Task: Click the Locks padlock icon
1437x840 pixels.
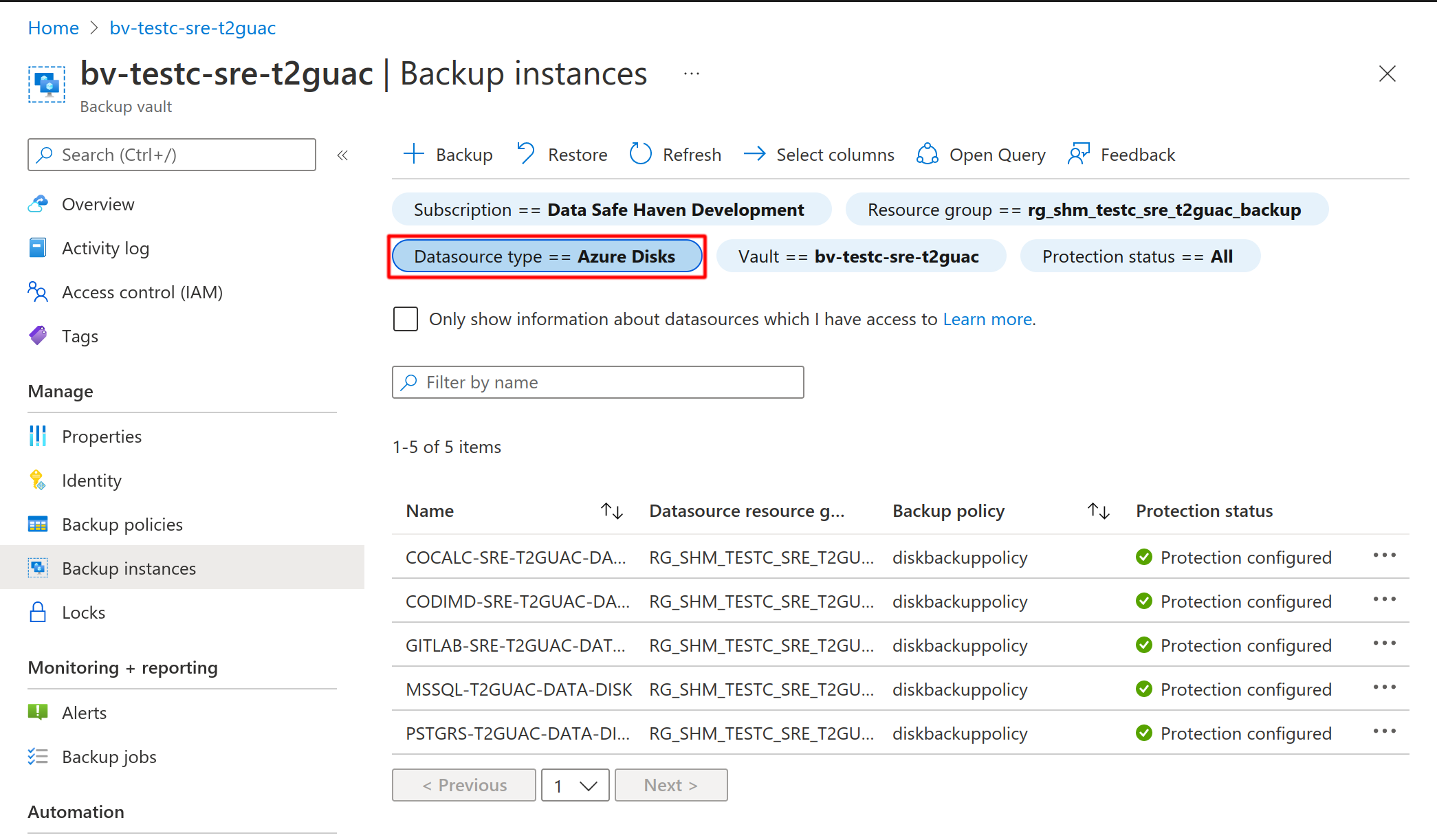Action: coord(38,612)
